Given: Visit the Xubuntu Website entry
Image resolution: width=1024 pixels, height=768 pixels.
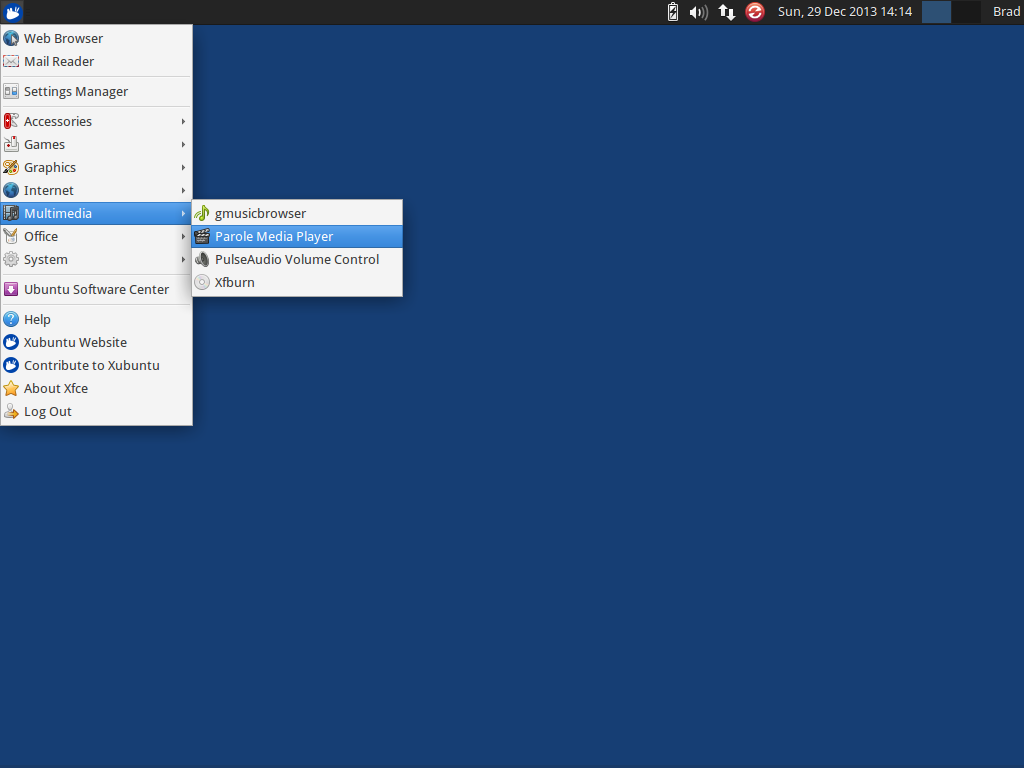Looking at the screenshot, I should pos(97,342).
